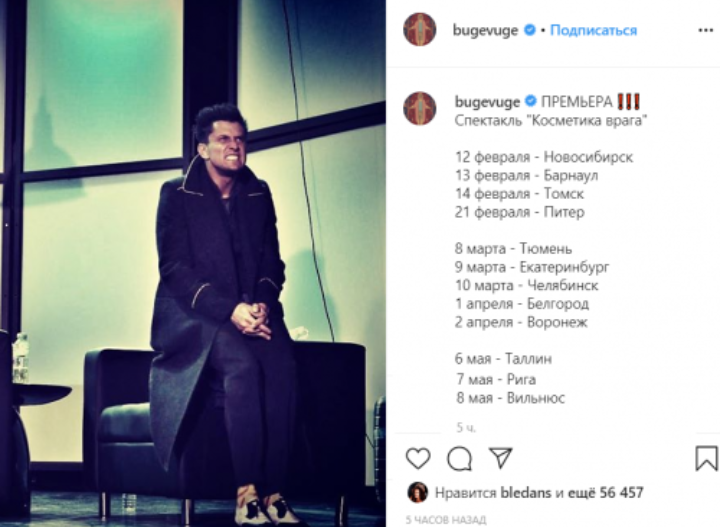Image resolution: width=720 pixels, height=527 pixels.
Task: Open bugevuge avatar beside caption
Action: click(x=419, y=108)
